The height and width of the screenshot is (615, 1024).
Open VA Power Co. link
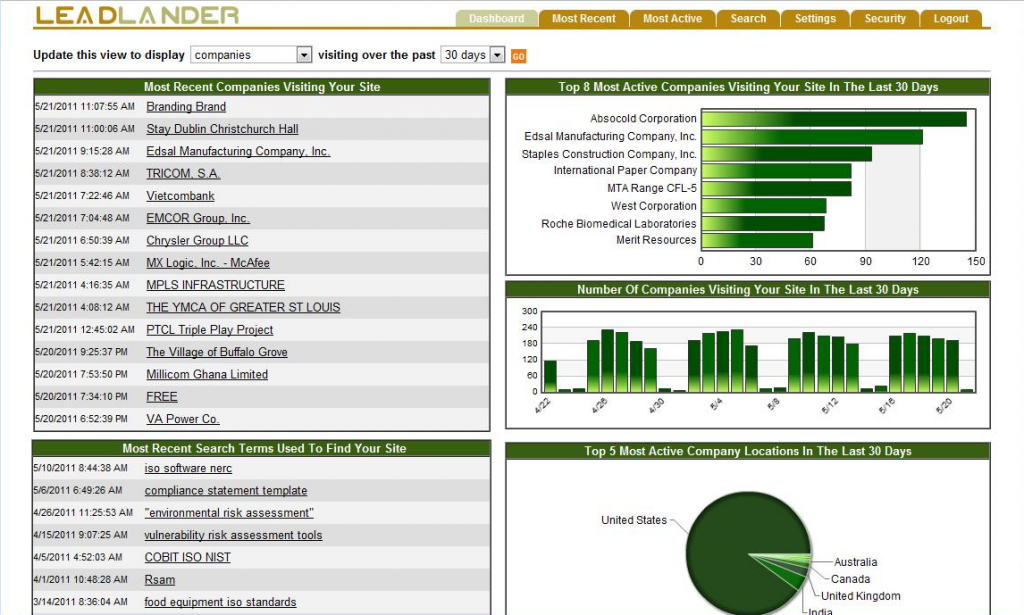tap(183, 418)
